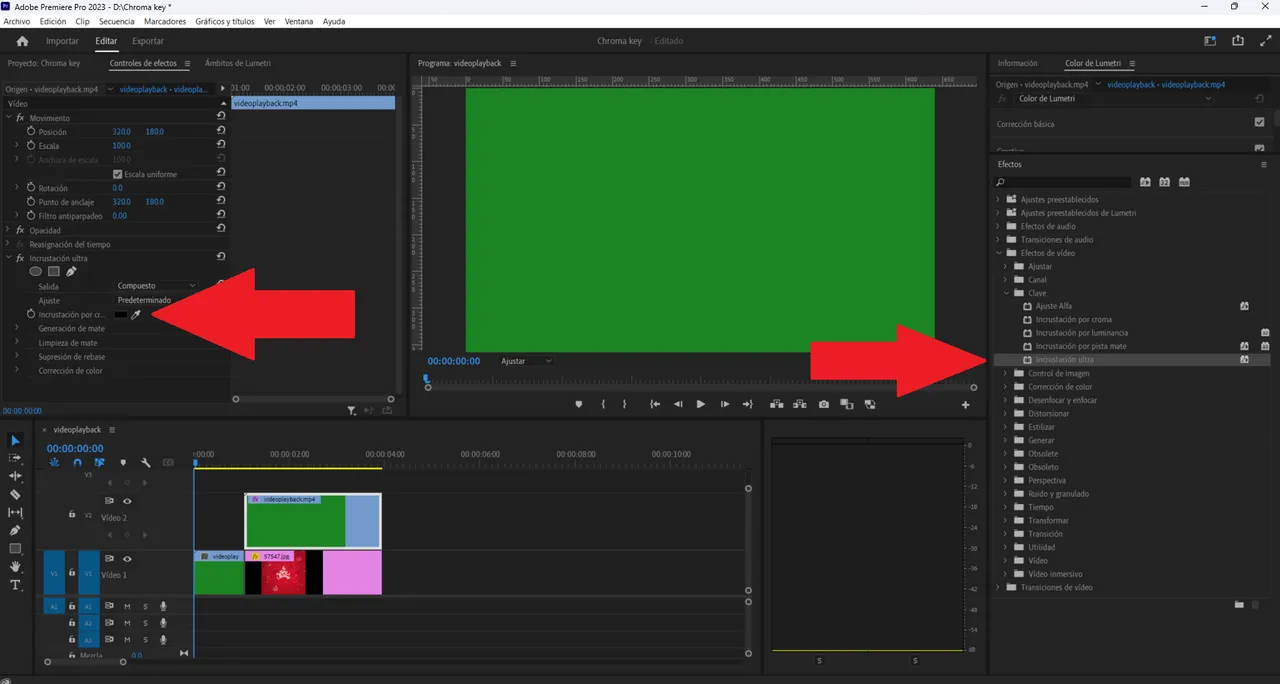
Task: Select the Ripple Edit tool
Action: pyautogui.click(x=15, y=476)
